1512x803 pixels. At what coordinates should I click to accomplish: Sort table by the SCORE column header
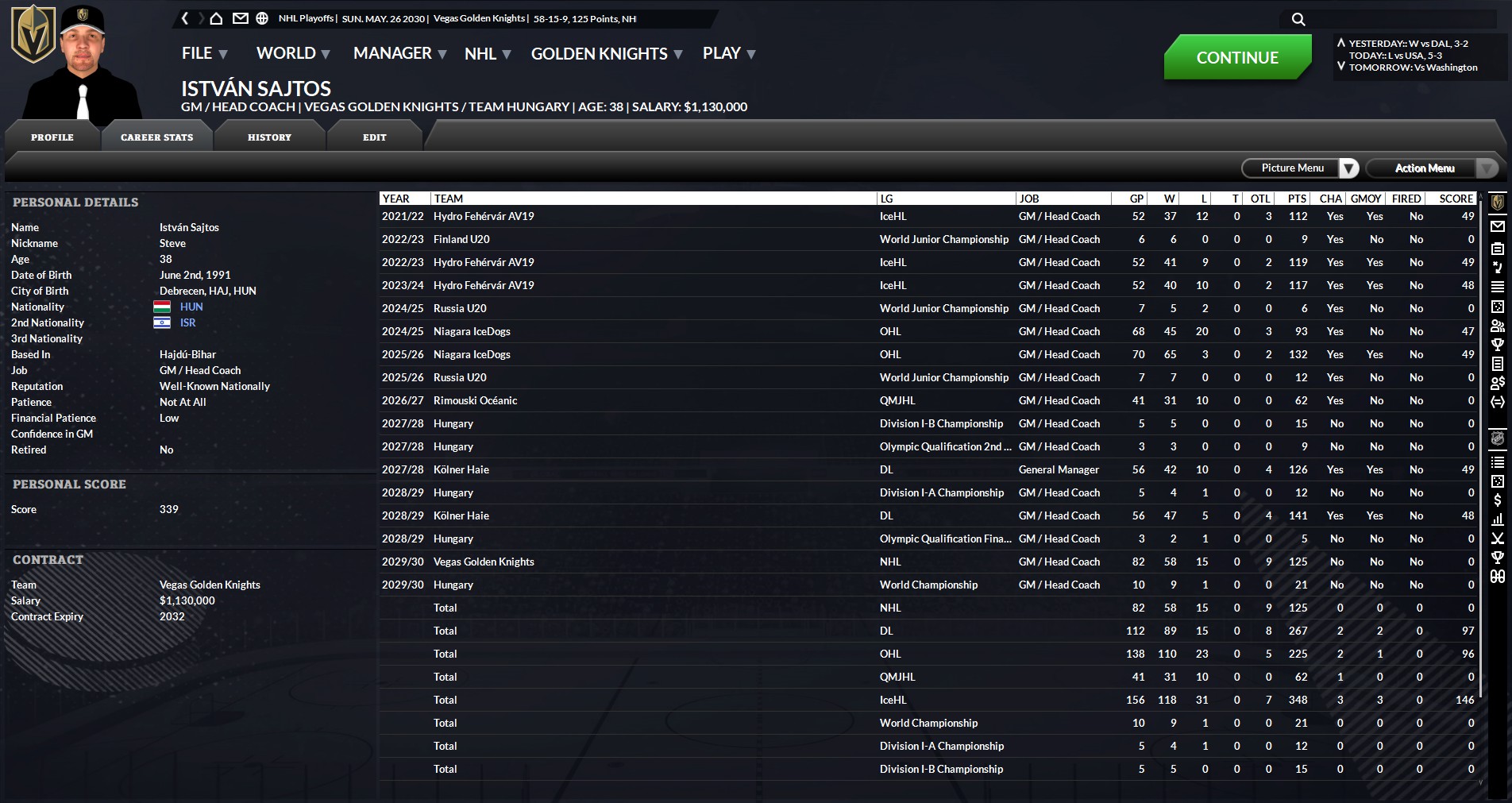tap(1452, 199)
